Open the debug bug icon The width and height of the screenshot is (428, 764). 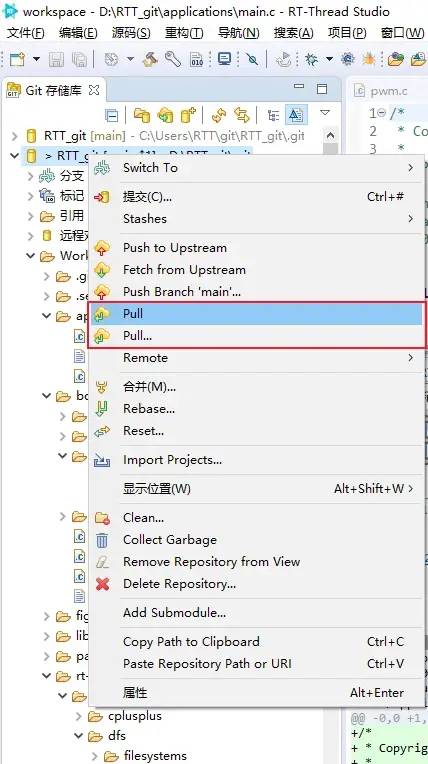[x=311, y=59]
